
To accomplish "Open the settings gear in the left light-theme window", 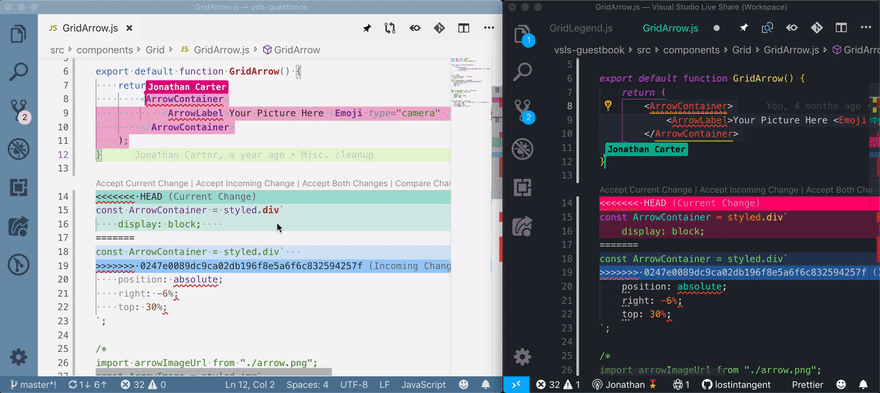I will [19, 357].
